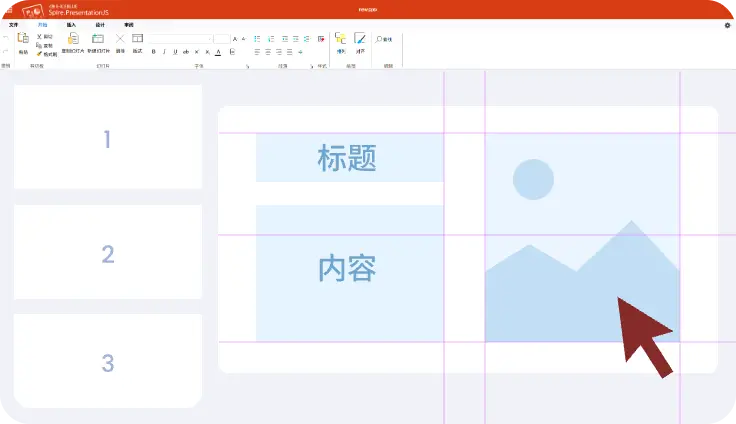Select the 标题 title placeholder

pos(350,157)
